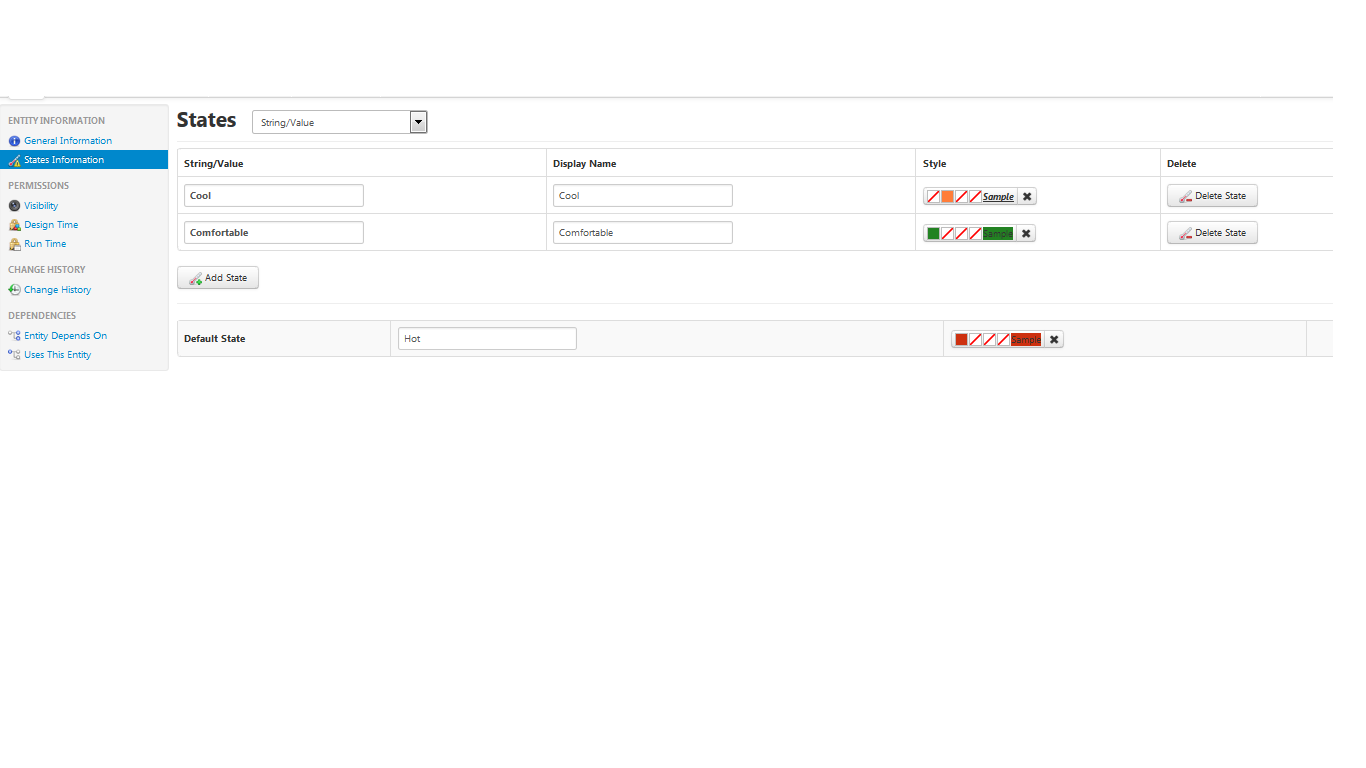Click the CHANGE HISTORY section heading
The image size is (1366, 768).
click(46, 270)
